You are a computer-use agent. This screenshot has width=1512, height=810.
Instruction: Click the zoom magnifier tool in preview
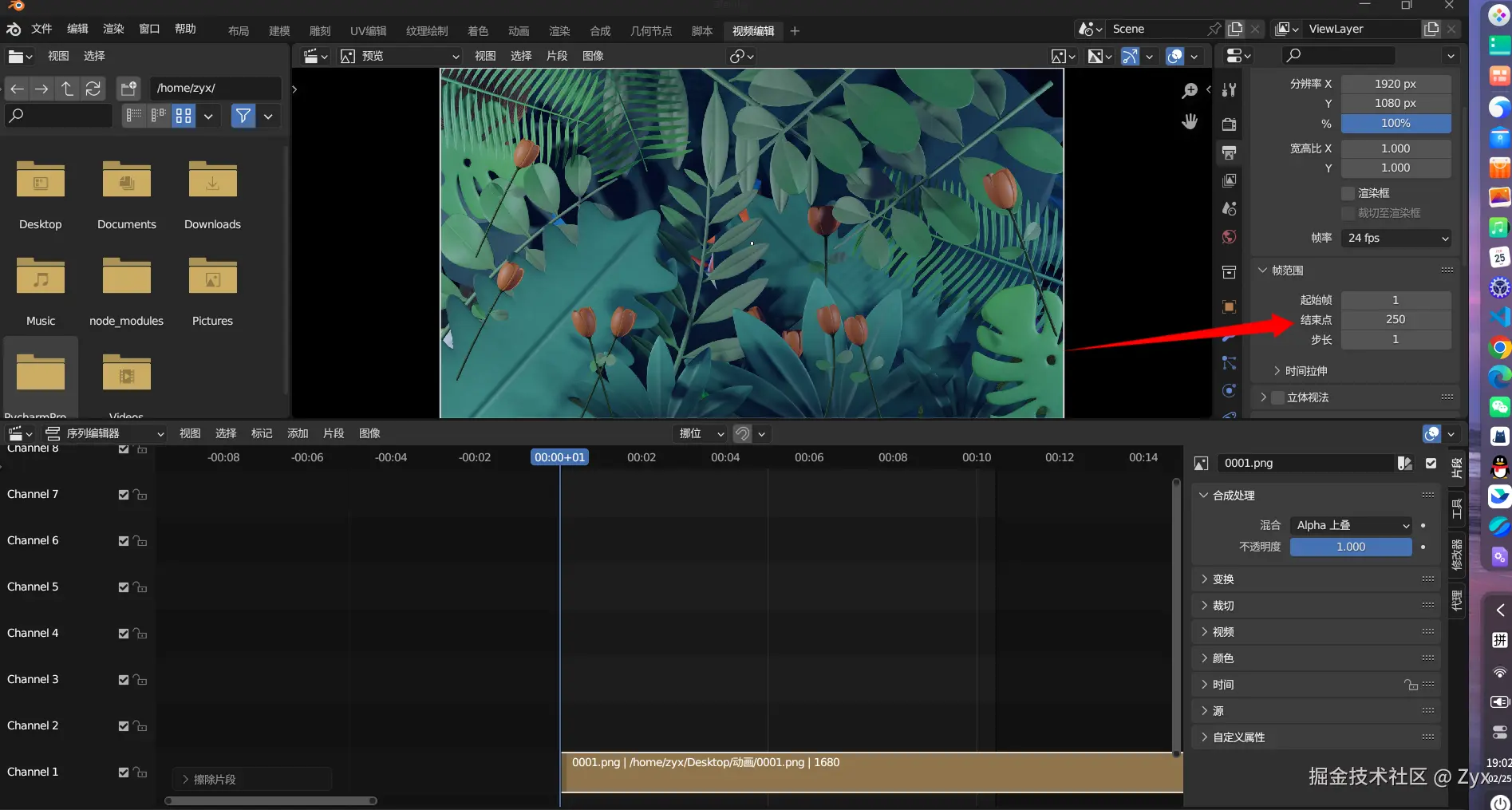click(x=1190, y=91)
